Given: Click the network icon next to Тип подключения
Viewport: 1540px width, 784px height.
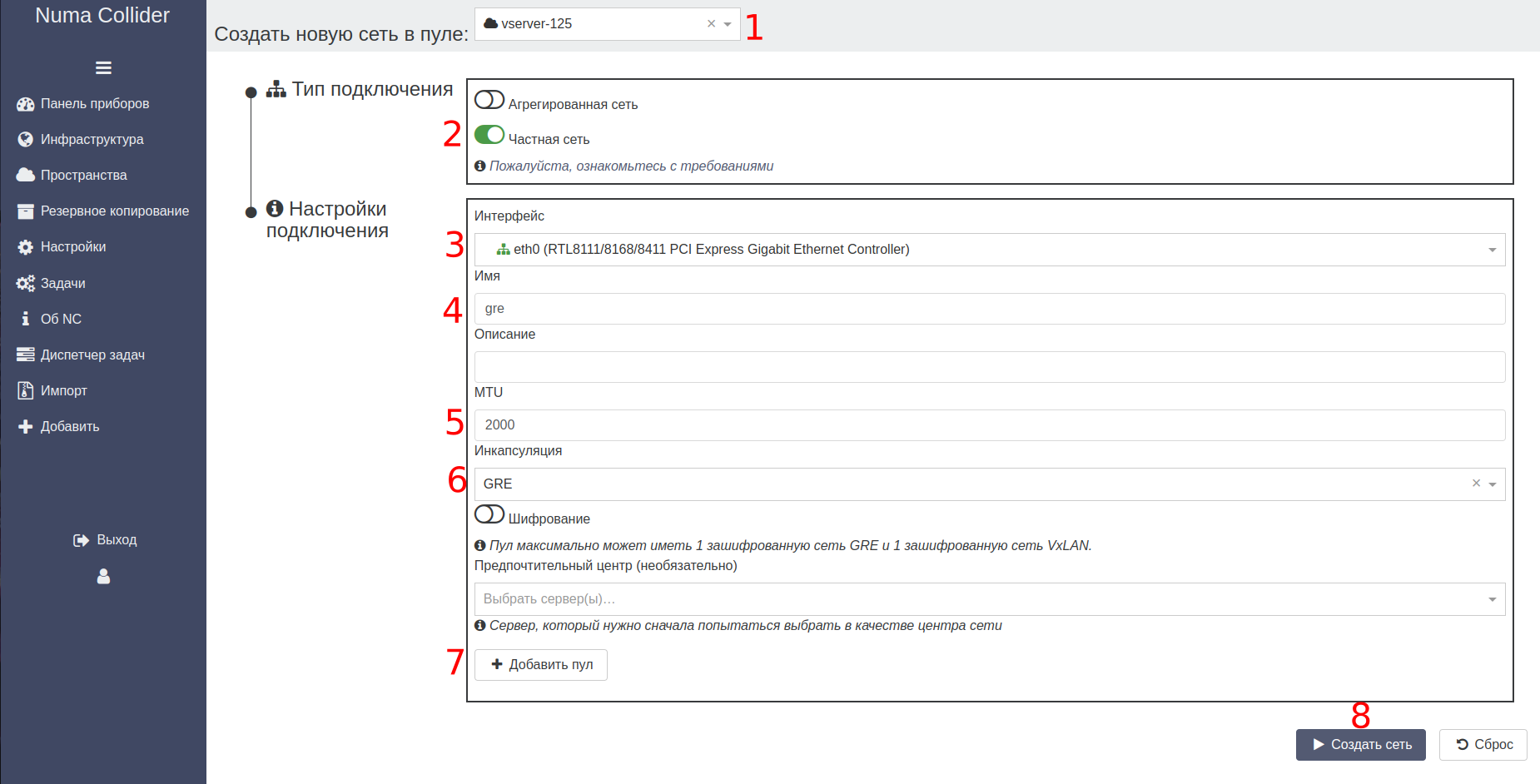Looking at the screenshot, I should pos(276,89).
